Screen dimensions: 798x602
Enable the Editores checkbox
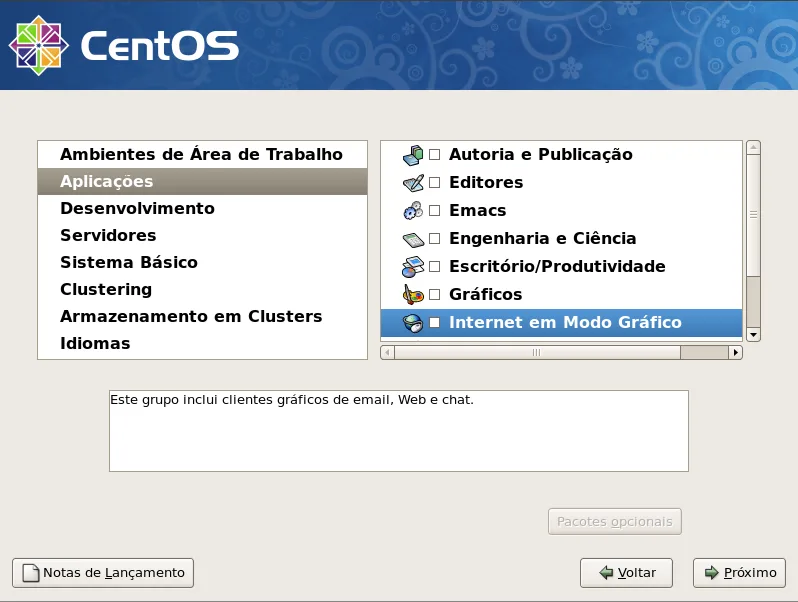(x=435, y=183)
